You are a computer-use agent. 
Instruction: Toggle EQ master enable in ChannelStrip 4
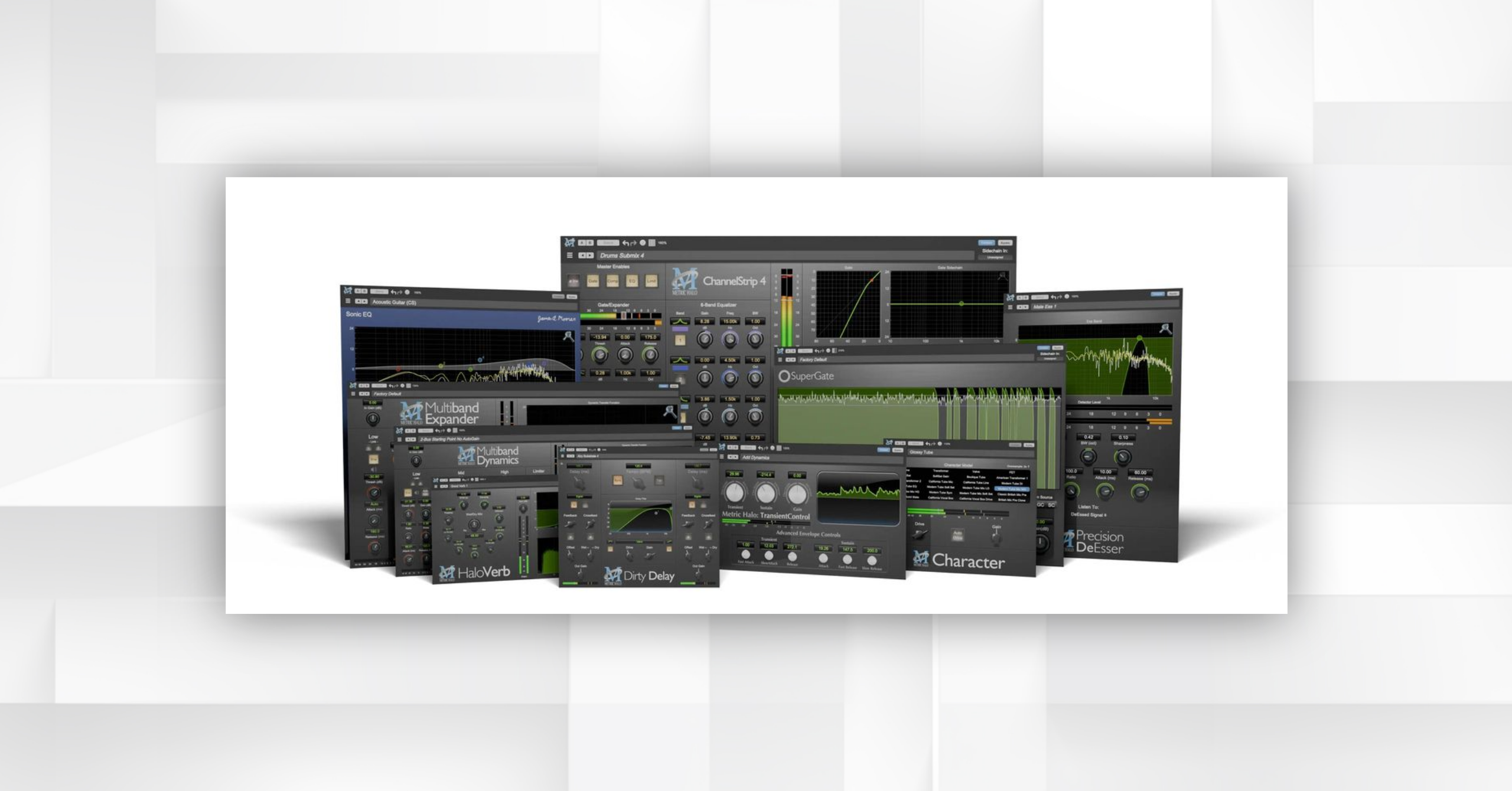tap(632, 281)
